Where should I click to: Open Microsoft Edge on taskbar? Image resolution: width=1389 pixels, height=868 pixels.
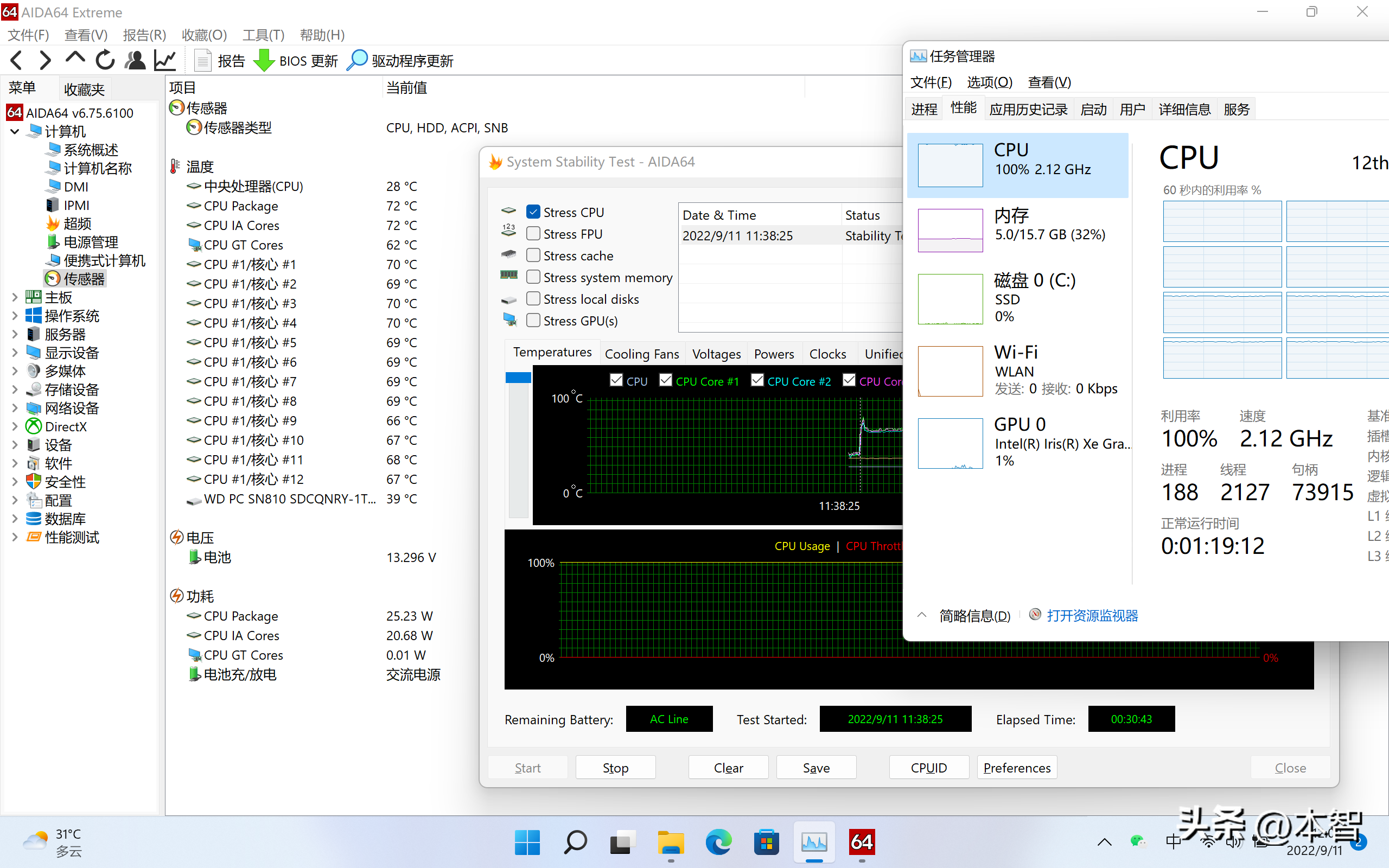click(x=718, y=842)
